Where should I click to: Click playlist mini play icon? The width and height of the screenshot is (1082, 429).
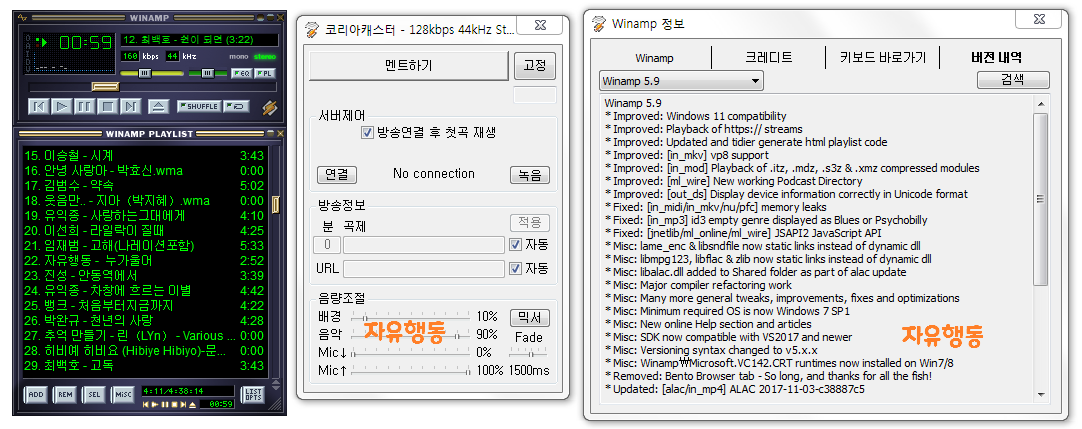(x=155, y=404)
